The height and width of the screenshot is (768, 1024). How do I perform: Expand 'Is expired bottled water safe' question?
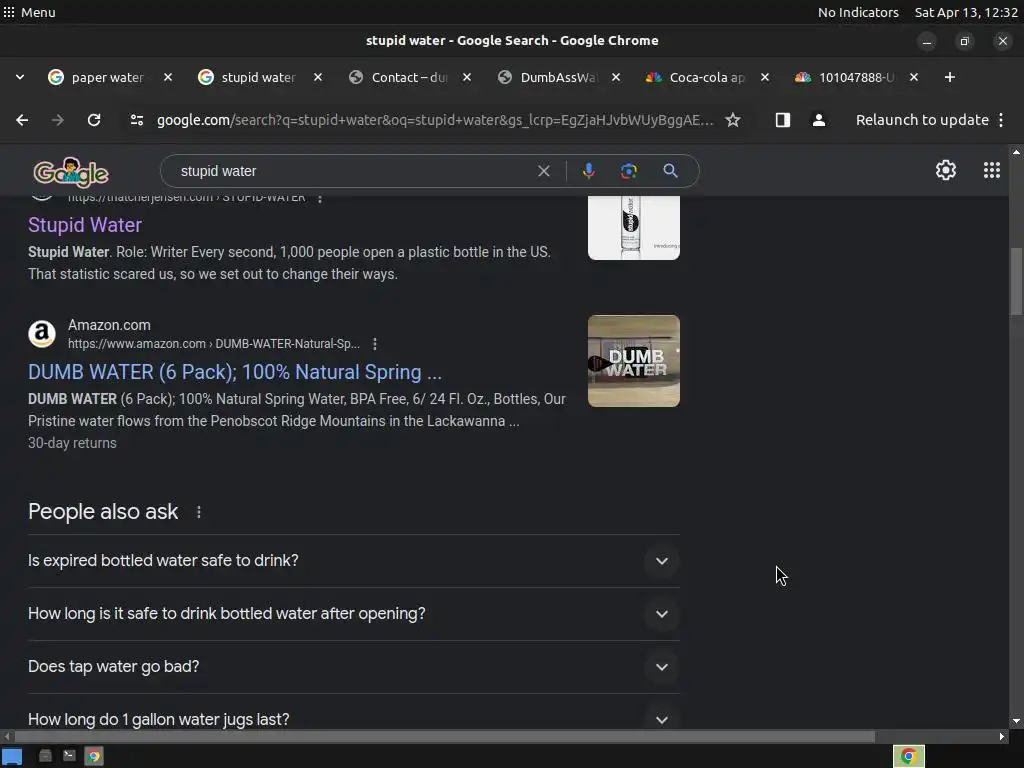click(353, 561)
